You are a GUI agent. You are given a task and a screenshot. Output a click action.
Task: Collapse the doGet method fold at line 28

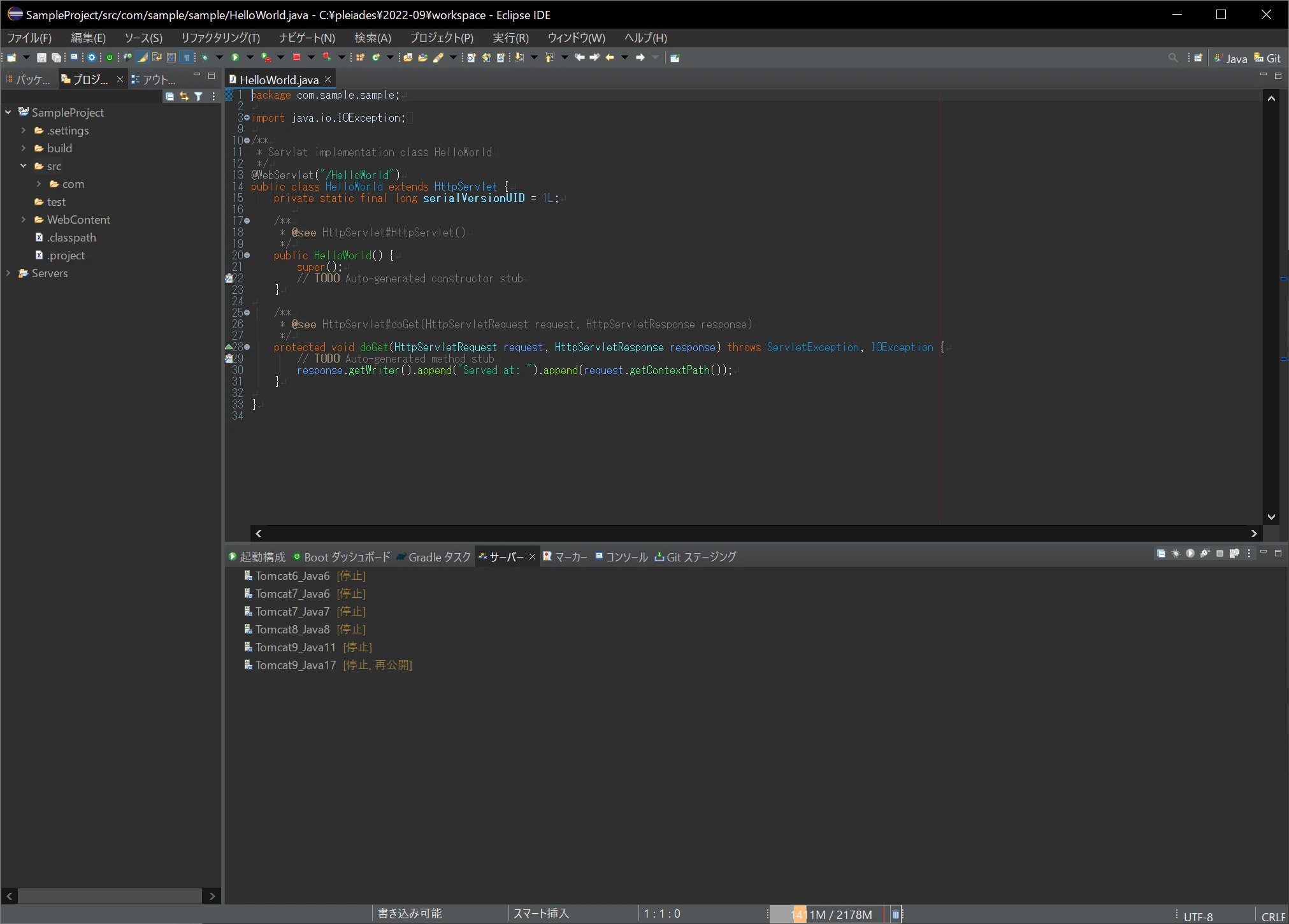[x=247, y=347]
